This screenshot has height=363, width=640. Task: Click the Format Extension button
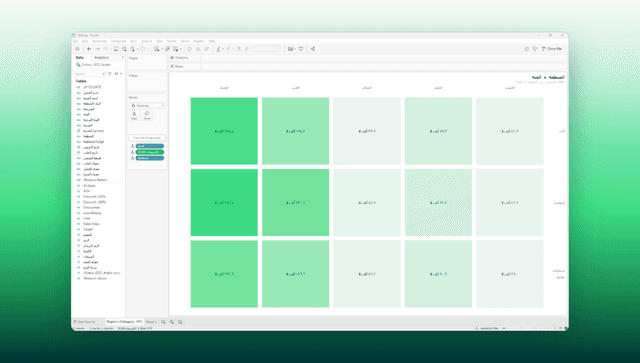[147, 138]
